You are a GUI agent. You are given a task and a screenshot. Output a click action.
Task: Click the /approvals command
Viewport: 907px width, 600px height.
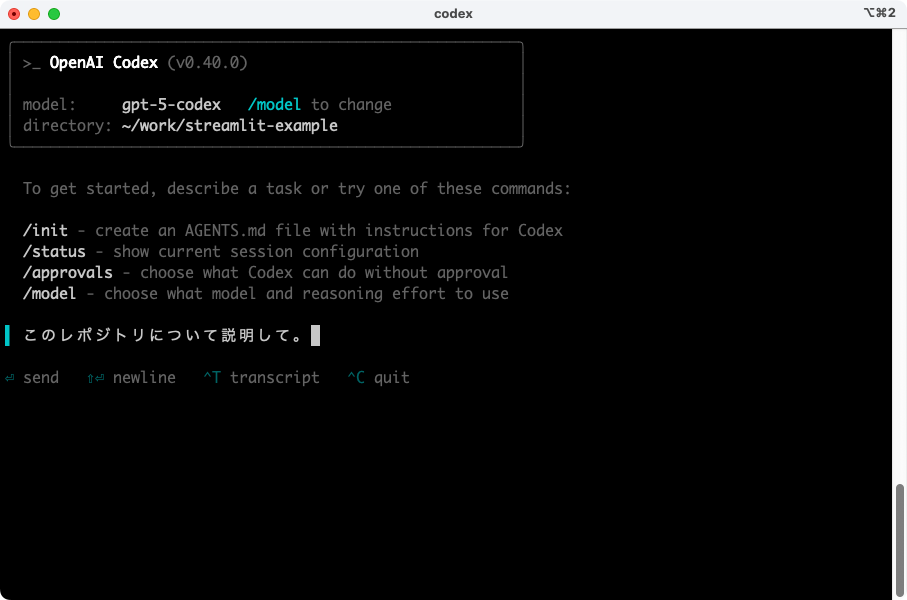click(68, 273)
